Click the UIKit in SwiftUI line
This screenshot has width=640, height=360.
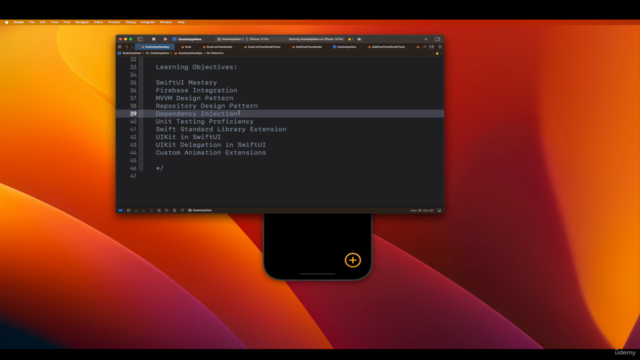tap(188, 137)
